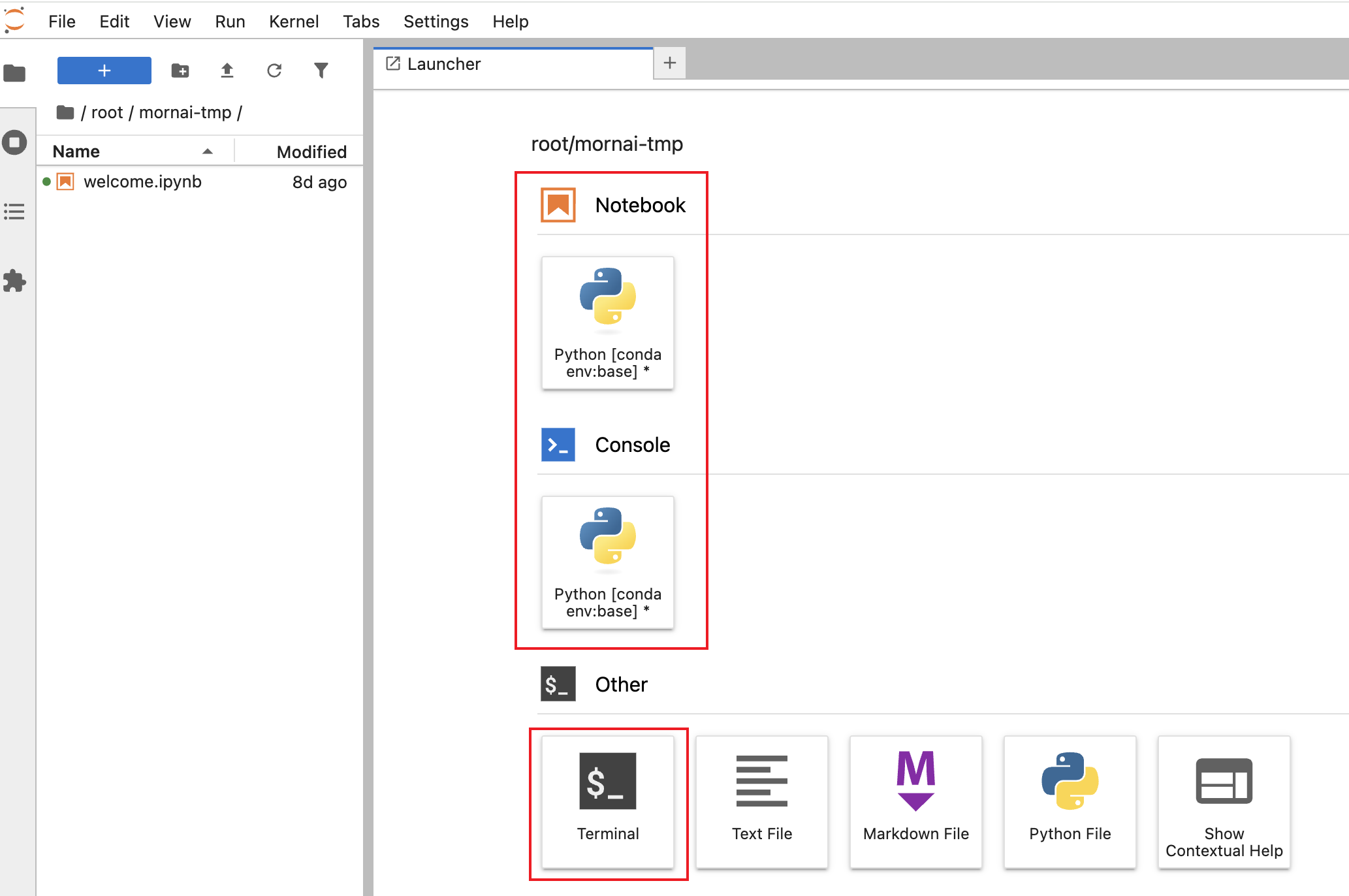Refresh the file browser list

(x=274, y=71)
